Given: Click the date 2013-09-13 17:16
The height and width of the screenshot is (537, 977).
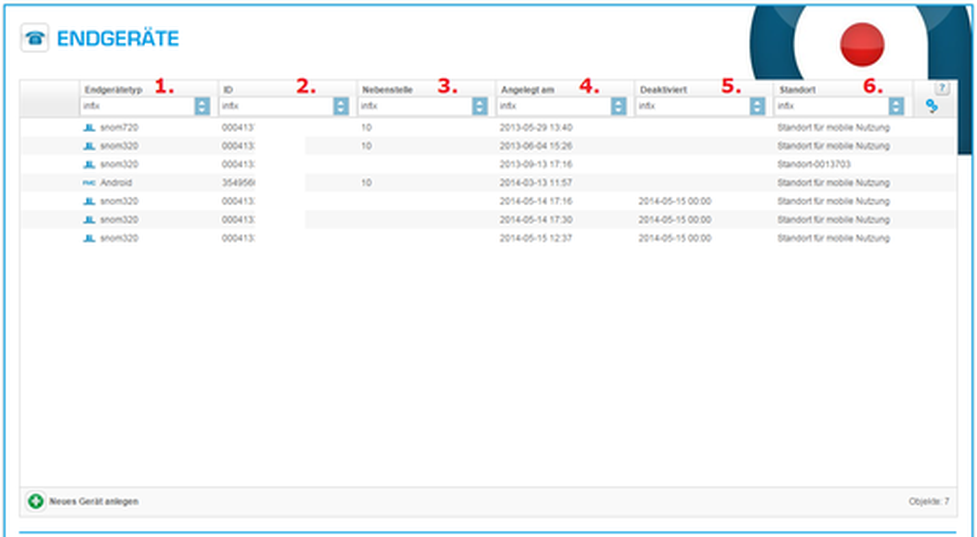Looking at the screenshot, I should (x=536, y=164).
